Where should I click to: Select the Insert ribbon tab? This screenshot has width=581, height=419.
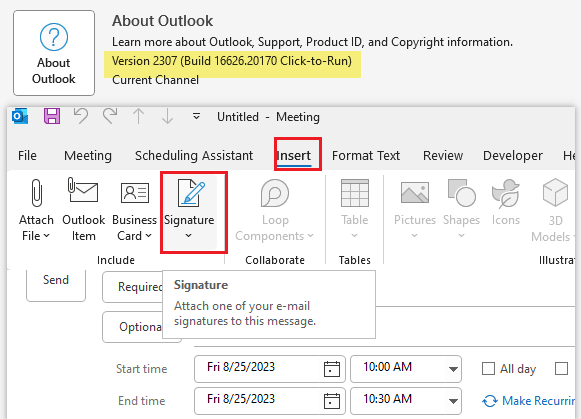coord(294,156)
